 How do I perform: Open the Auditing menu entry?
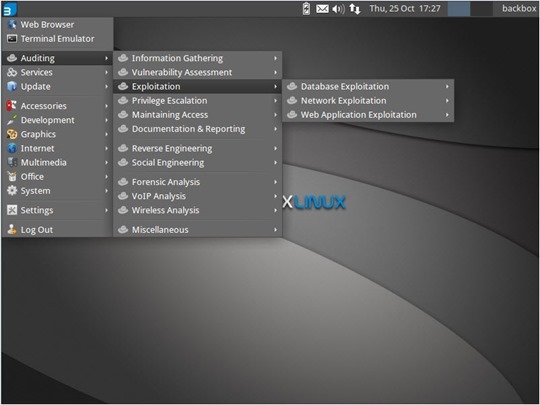tap(58, 58)
